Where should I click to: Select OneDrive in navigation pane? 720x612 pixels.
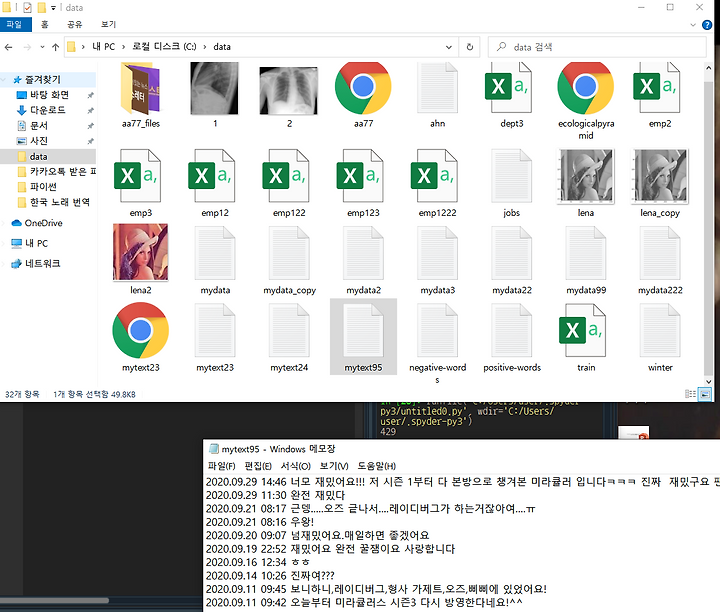point(43,223)
